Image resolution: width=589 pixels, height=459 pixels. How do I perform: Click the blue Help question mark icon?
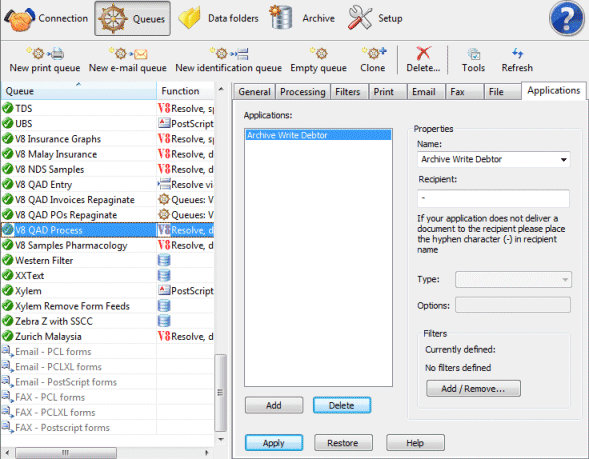[x=566, y=18]
